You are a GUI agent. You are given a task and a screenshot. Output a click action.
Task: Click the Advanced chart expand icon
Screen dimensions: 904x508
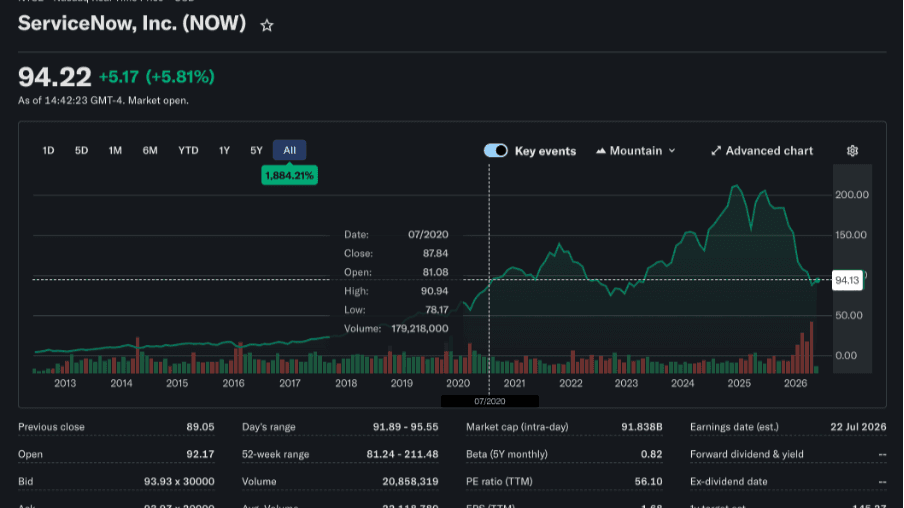[715, 150]
